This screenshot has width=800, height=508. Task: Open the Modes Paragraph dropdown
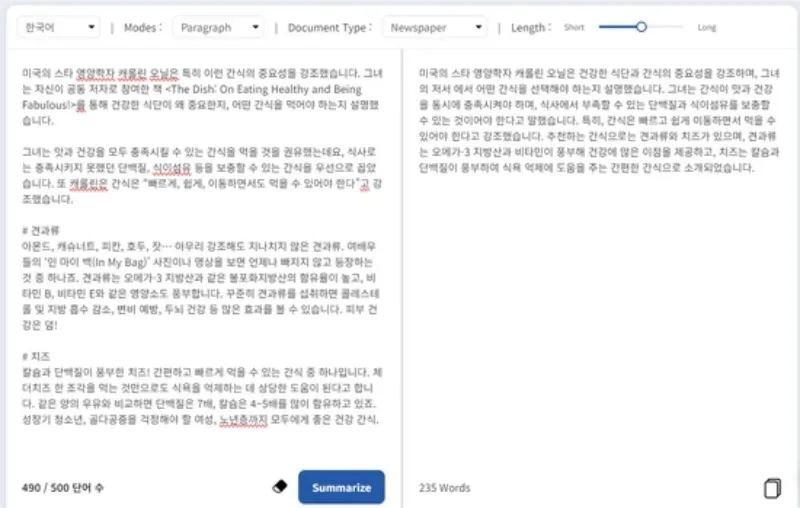218,27
